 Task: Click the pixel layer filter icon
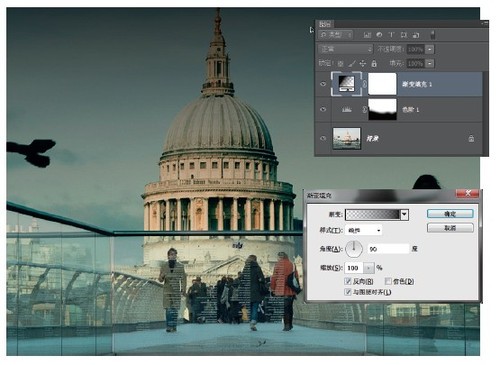[x=367, y=35]
